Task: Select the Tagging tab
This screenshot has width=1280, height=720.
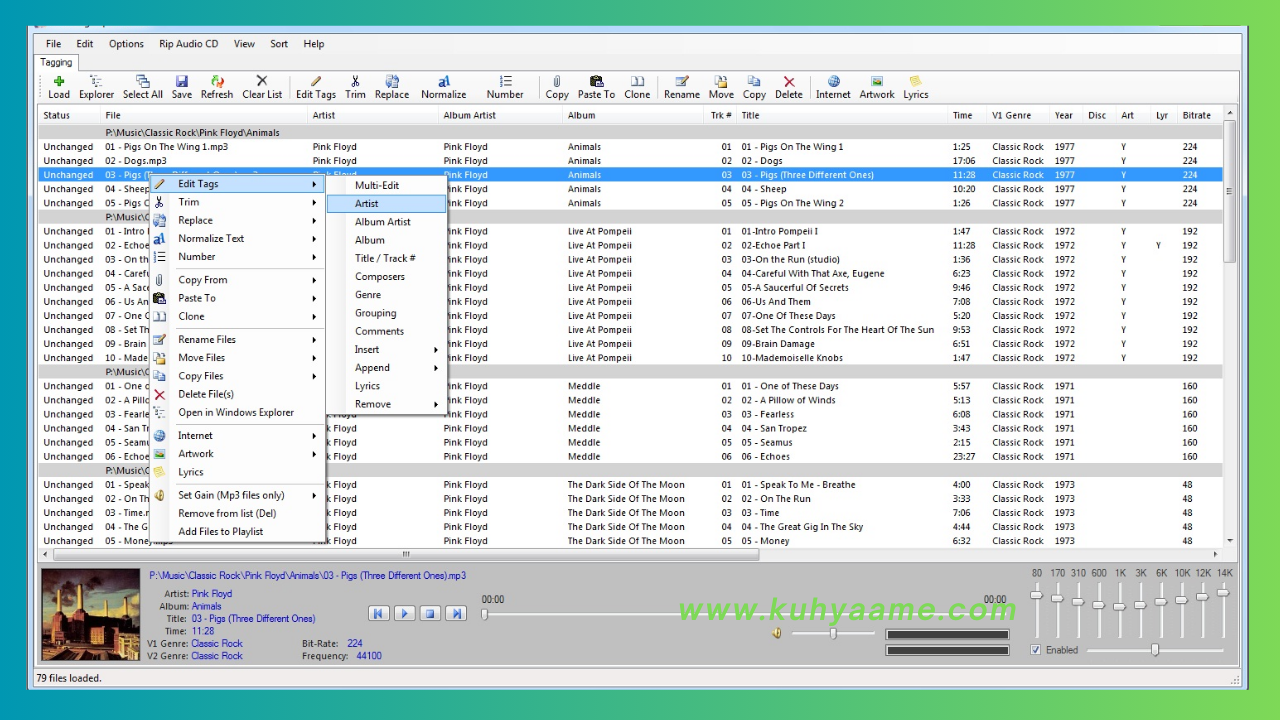Action: (56, 62)
